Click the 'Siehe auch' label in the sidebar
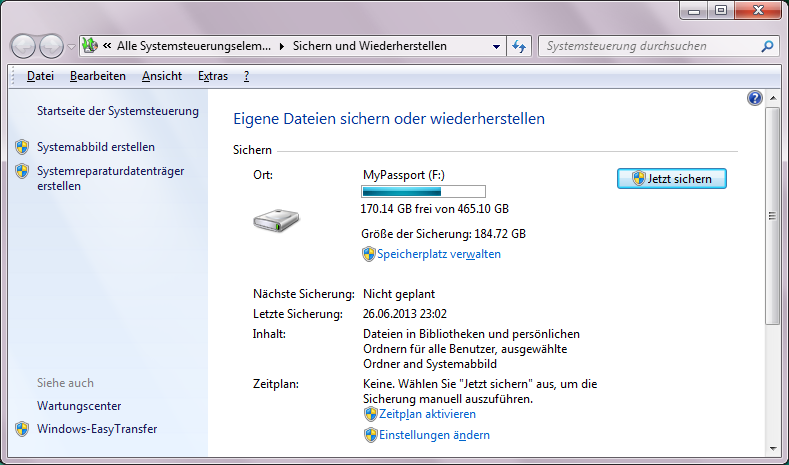The image size is (789, 465). tap(65, 382)
